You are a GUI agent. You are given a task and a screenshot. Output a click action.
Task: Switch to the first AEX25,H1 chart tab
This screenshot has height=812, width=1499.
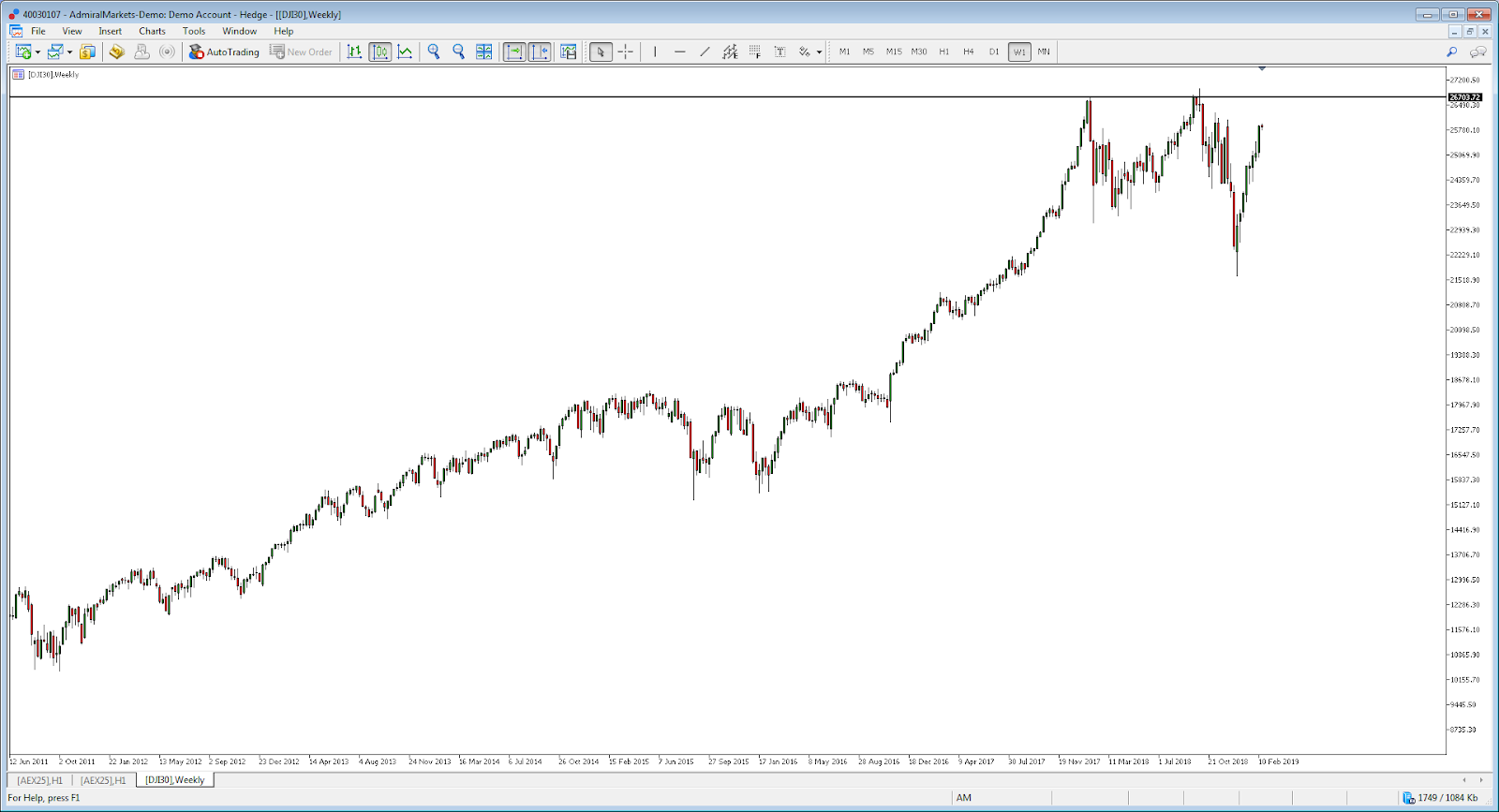point(39,780)
